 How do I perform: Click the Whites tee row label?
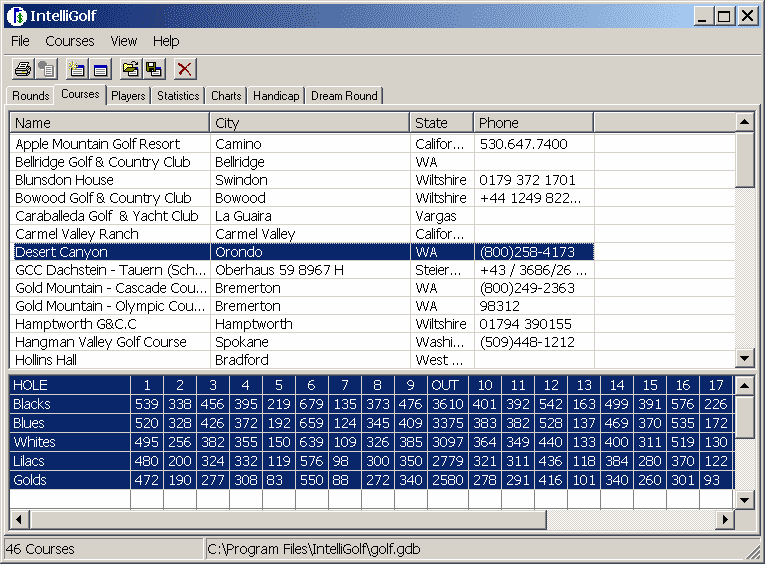click(70, 443)
